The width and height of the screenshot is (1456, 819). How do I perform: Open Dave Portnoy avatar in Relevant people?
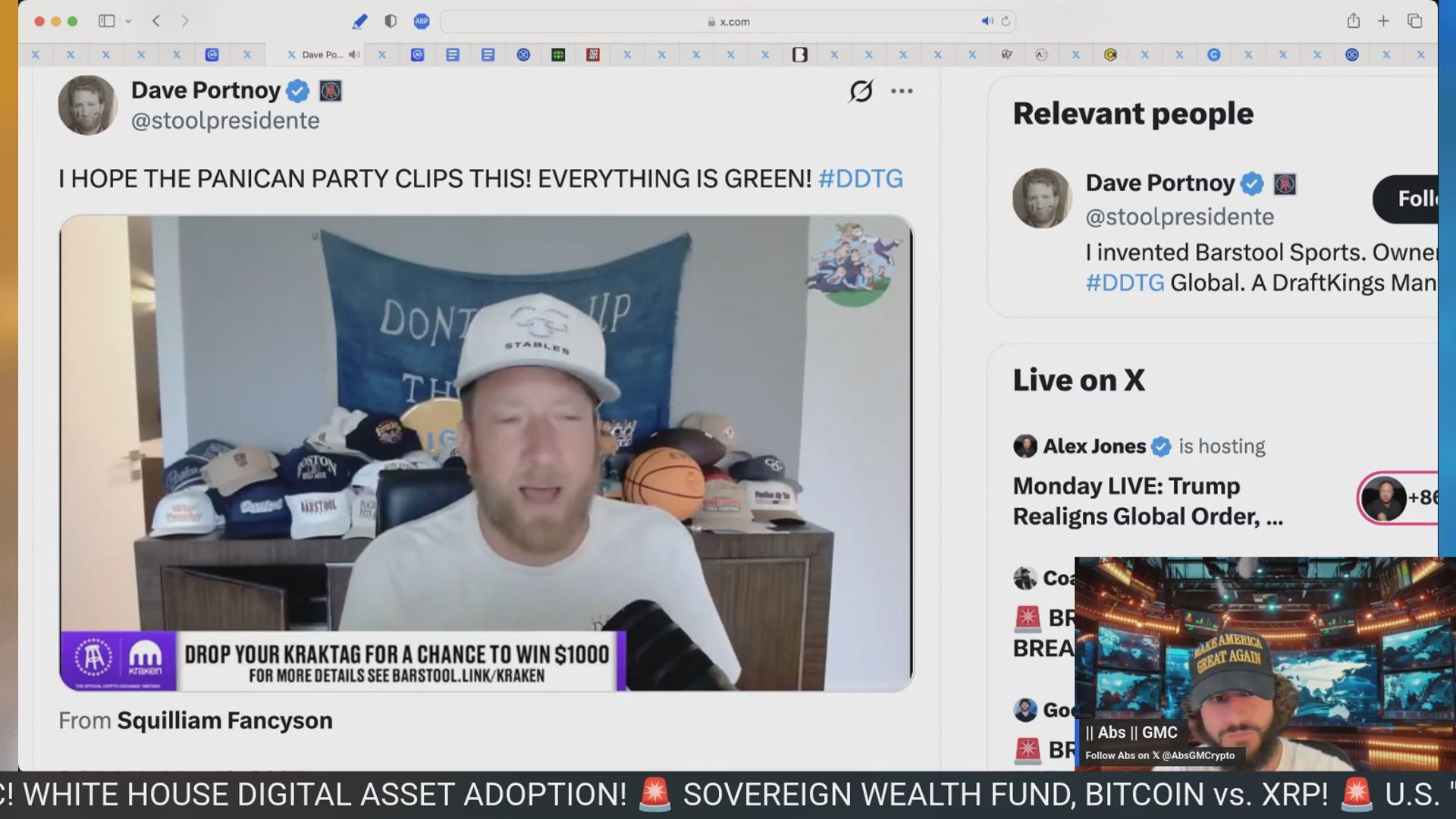point(1041,198)
